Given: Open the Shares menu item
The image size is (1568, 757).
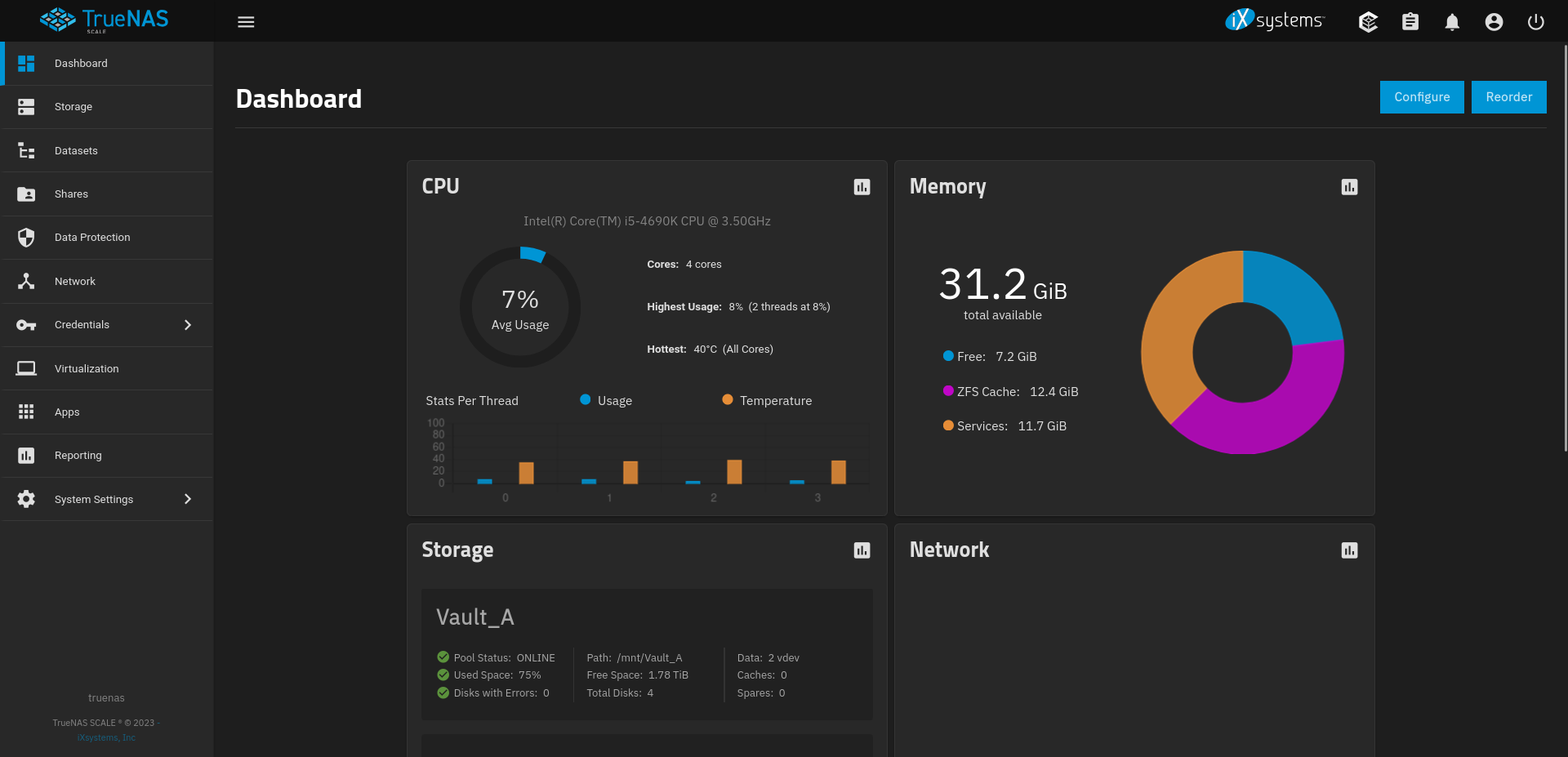Looking at the screenshot, I should (x=108, y=194).
